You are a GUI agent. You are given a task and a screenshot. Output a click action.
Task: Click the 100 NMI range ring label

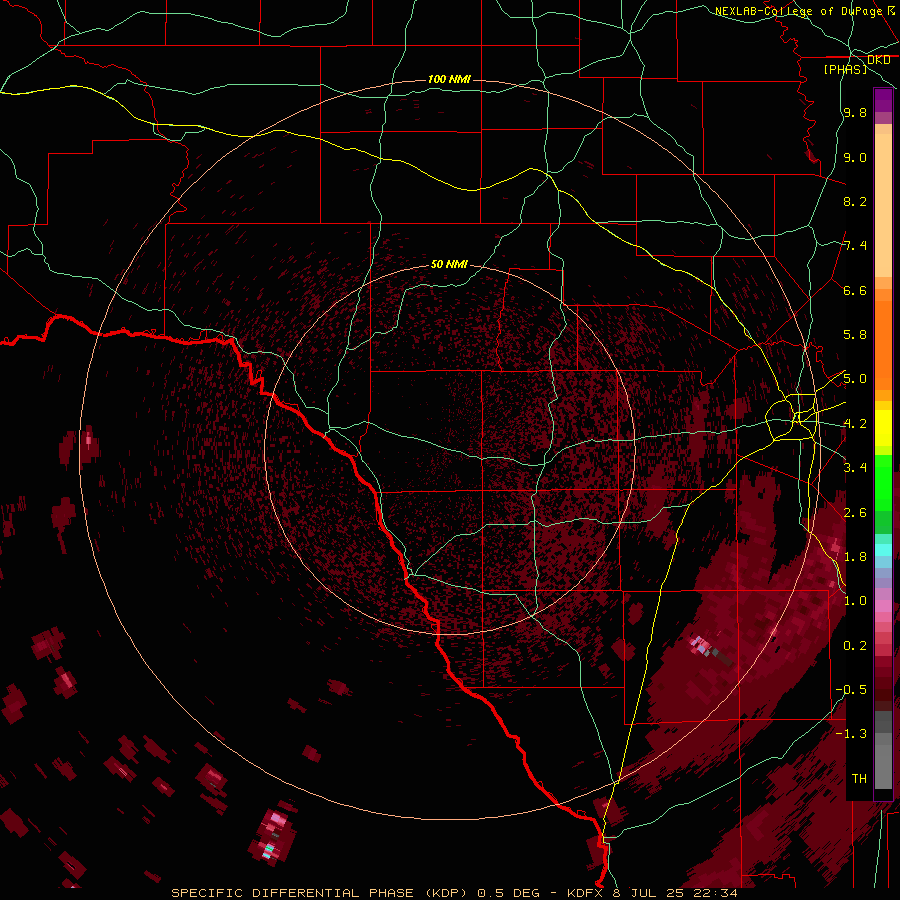tap(449, 79)
